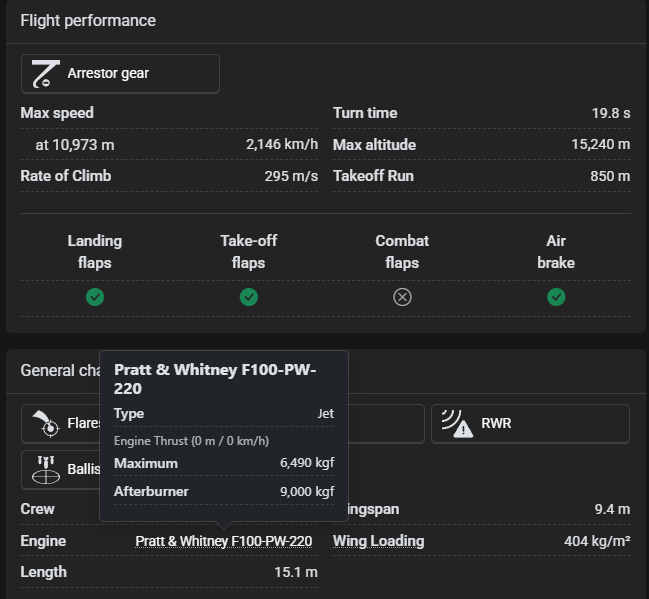Click the green check under Take-off flaps
This screenshot has width=649, height=599.
249,297
